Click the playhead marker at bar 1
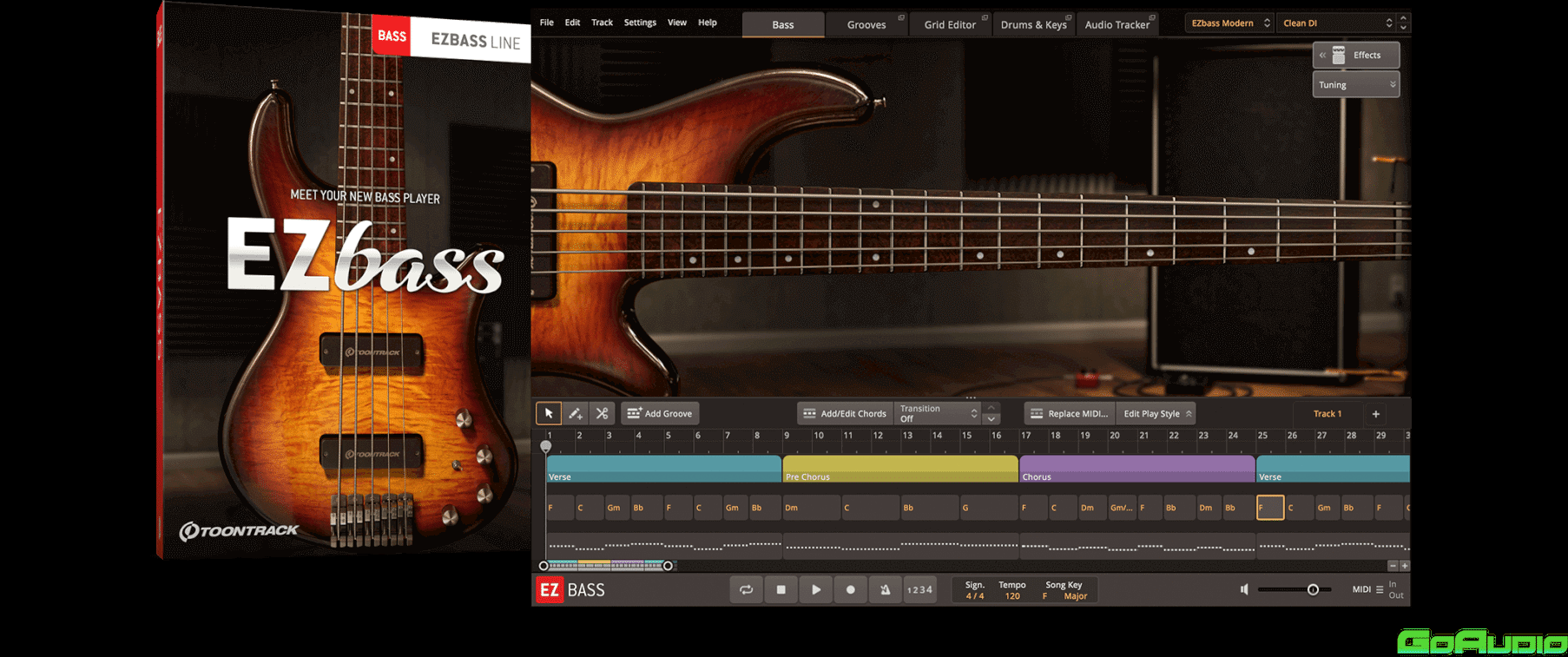 coord(545,446)
